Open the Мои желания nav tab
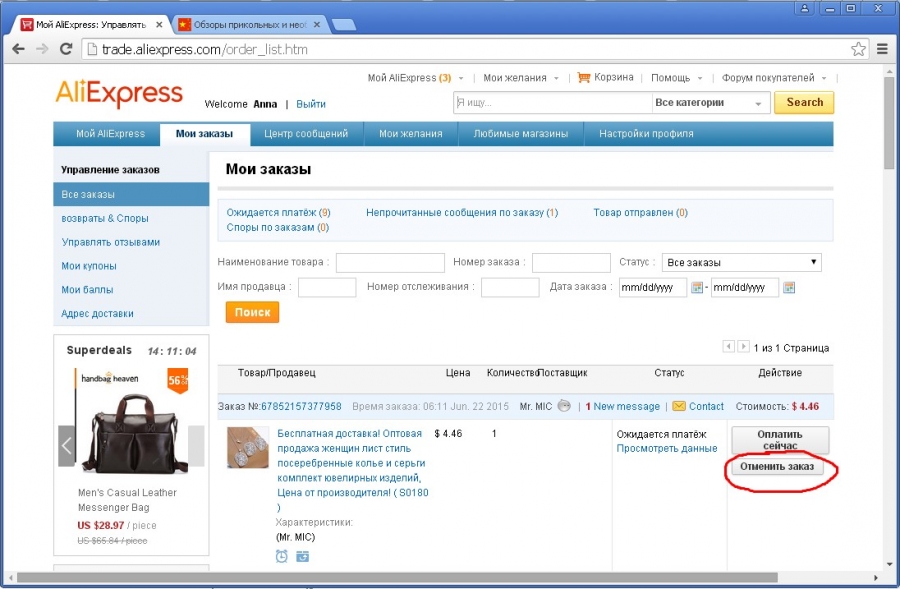Image resolution: width=900 pixels, height=589 pixels. coord(410,134)
